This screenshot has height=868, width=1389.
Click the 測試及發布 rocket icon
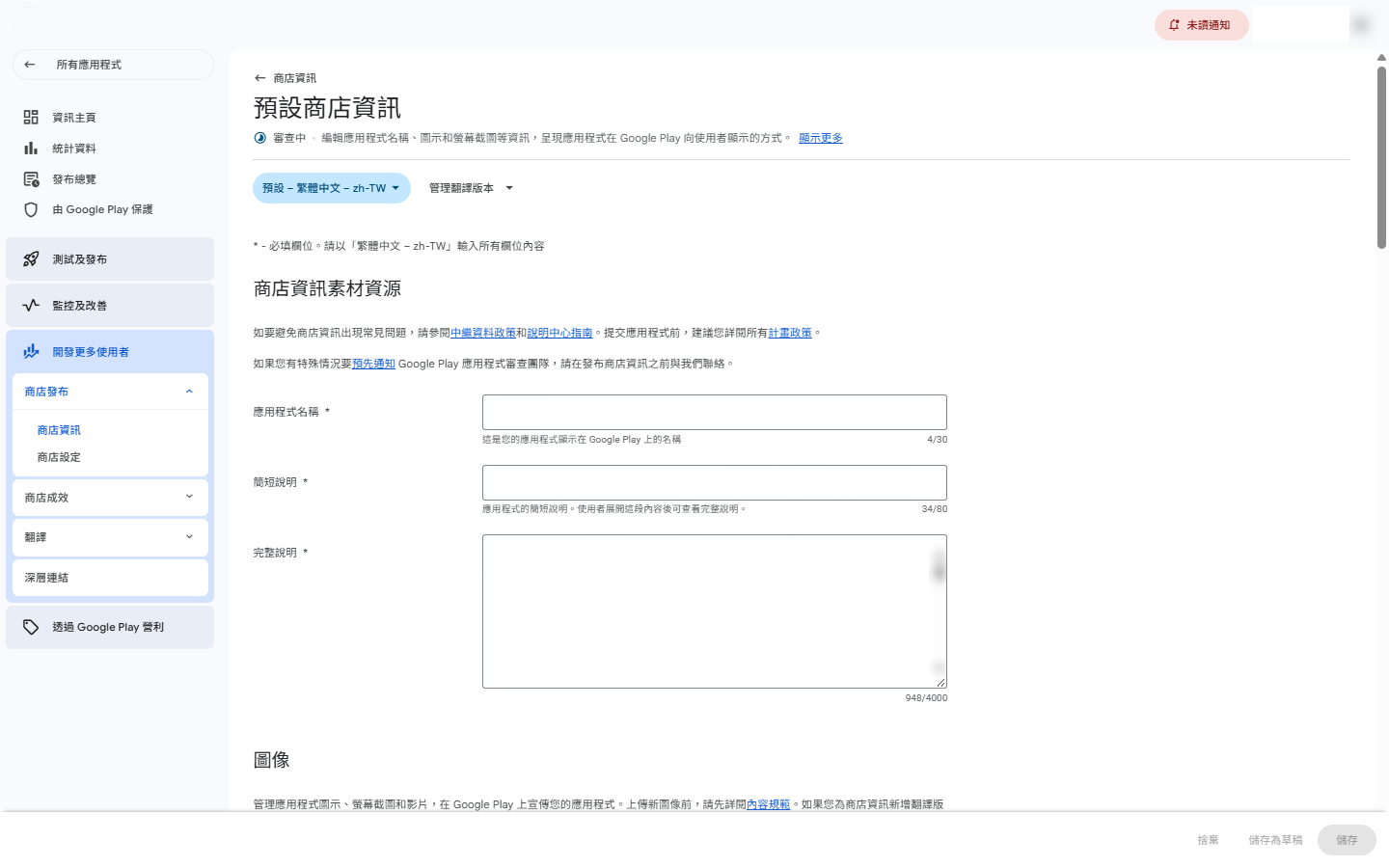[31, 259]
